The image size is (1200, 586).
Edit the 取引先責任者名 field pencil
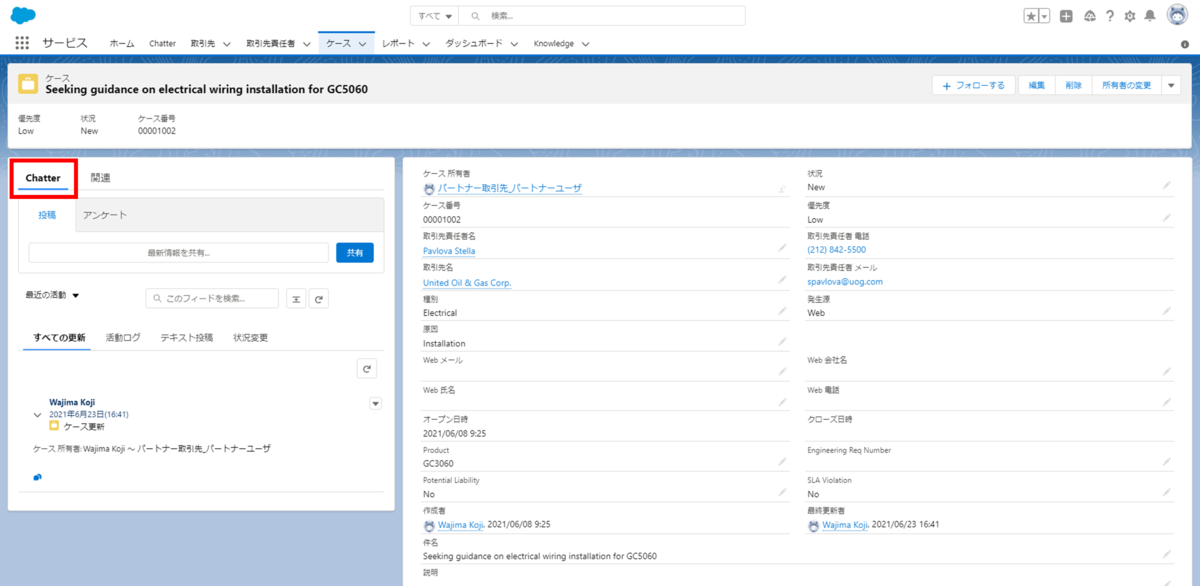click(782, 248)
